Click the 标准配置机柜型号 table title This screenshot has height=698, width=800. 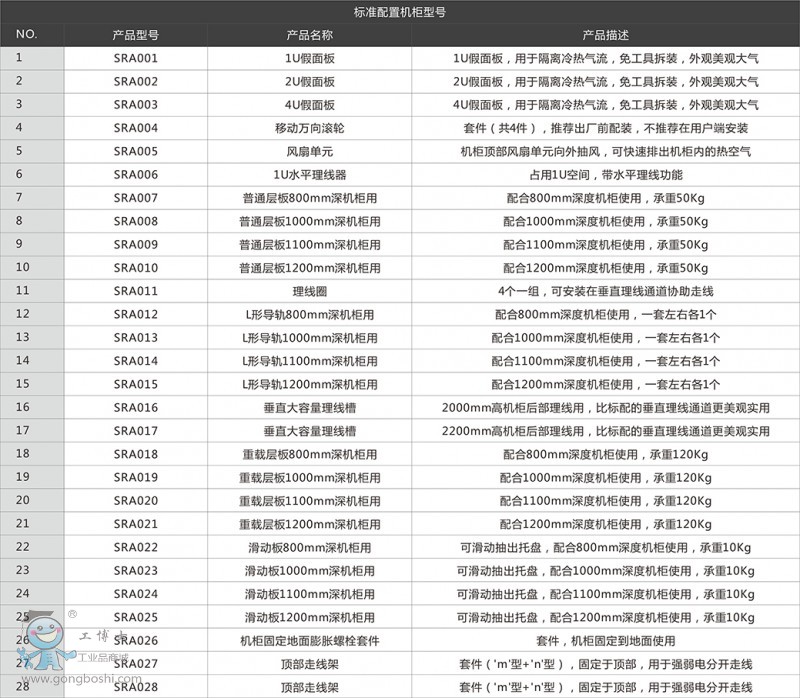tap(399, 12)
